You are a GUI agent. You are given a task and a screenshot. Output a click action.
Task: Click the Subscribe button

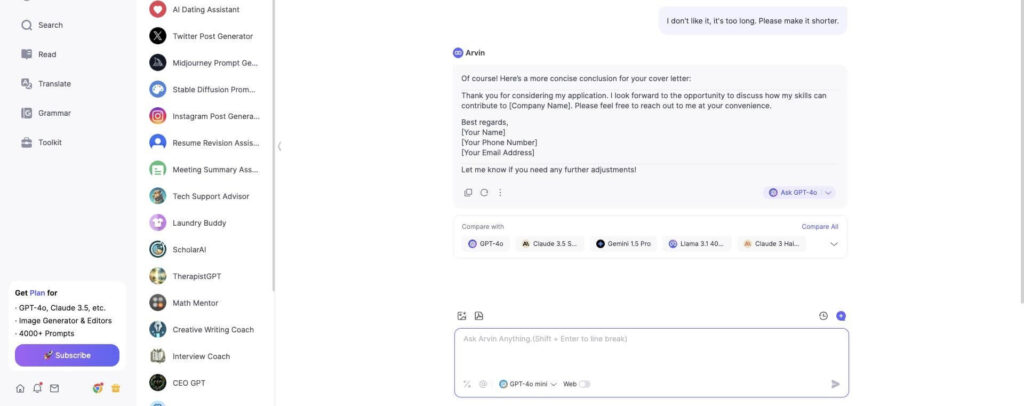[x=67, y=355]
